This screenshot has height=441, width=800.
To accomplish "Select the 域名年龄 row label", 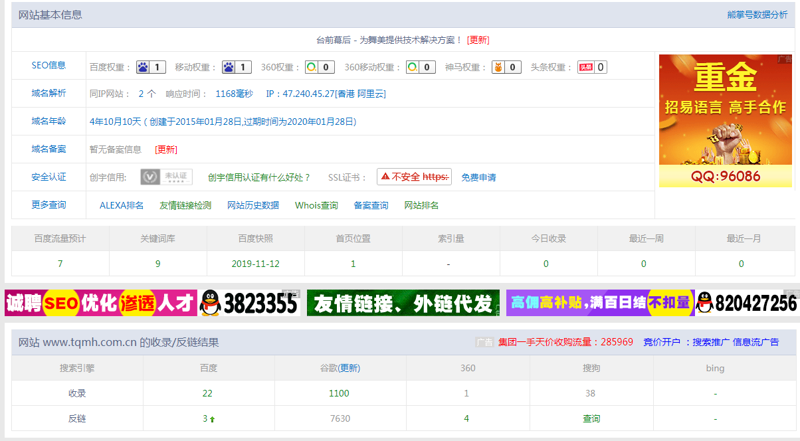I will coord(48,121).
